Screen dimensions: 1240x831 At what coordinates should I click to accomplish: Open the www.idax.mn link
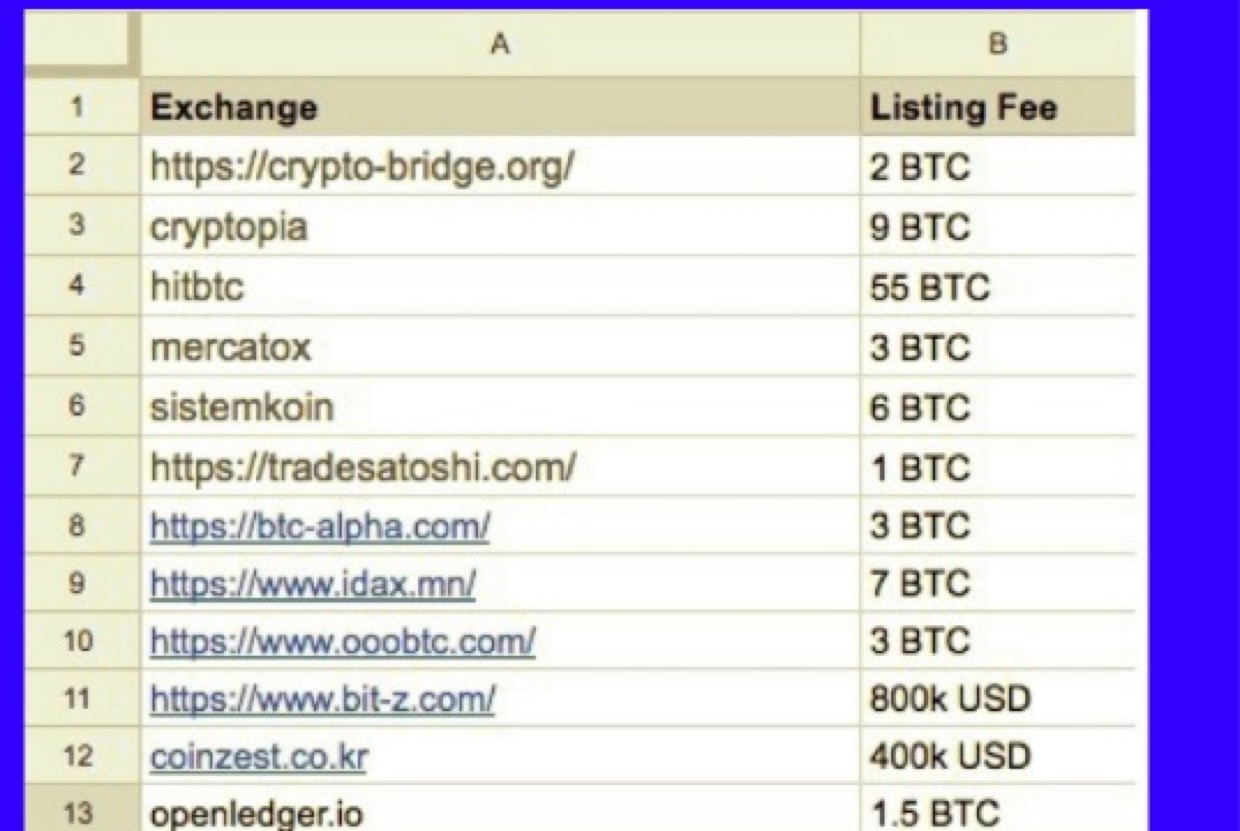pyautogui.click(x=312, y=585)
